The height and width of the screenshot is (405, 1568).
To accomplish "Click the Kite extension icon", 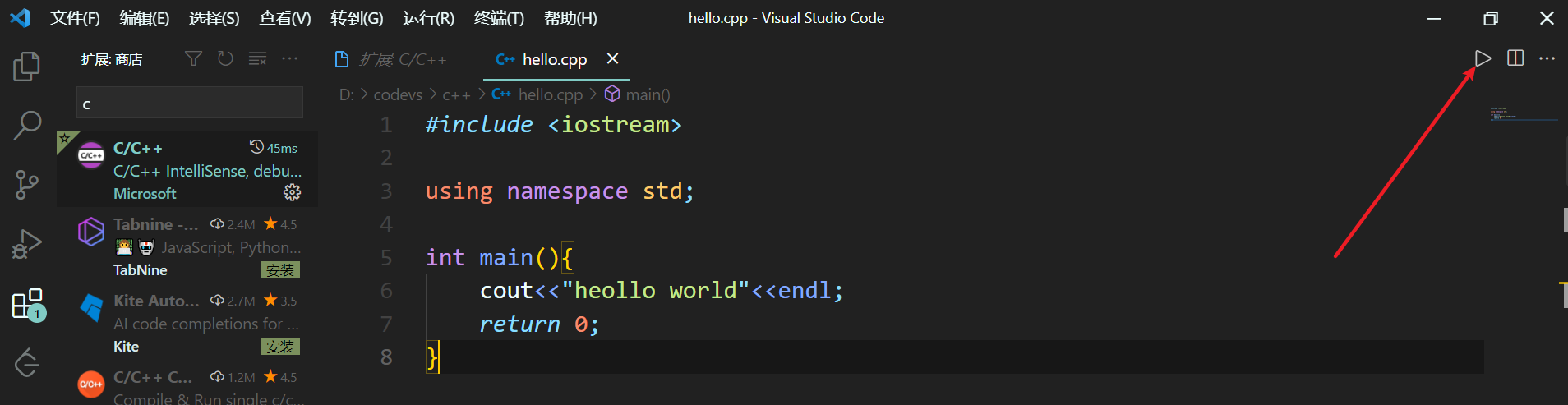I will click(x=91, y=308).
